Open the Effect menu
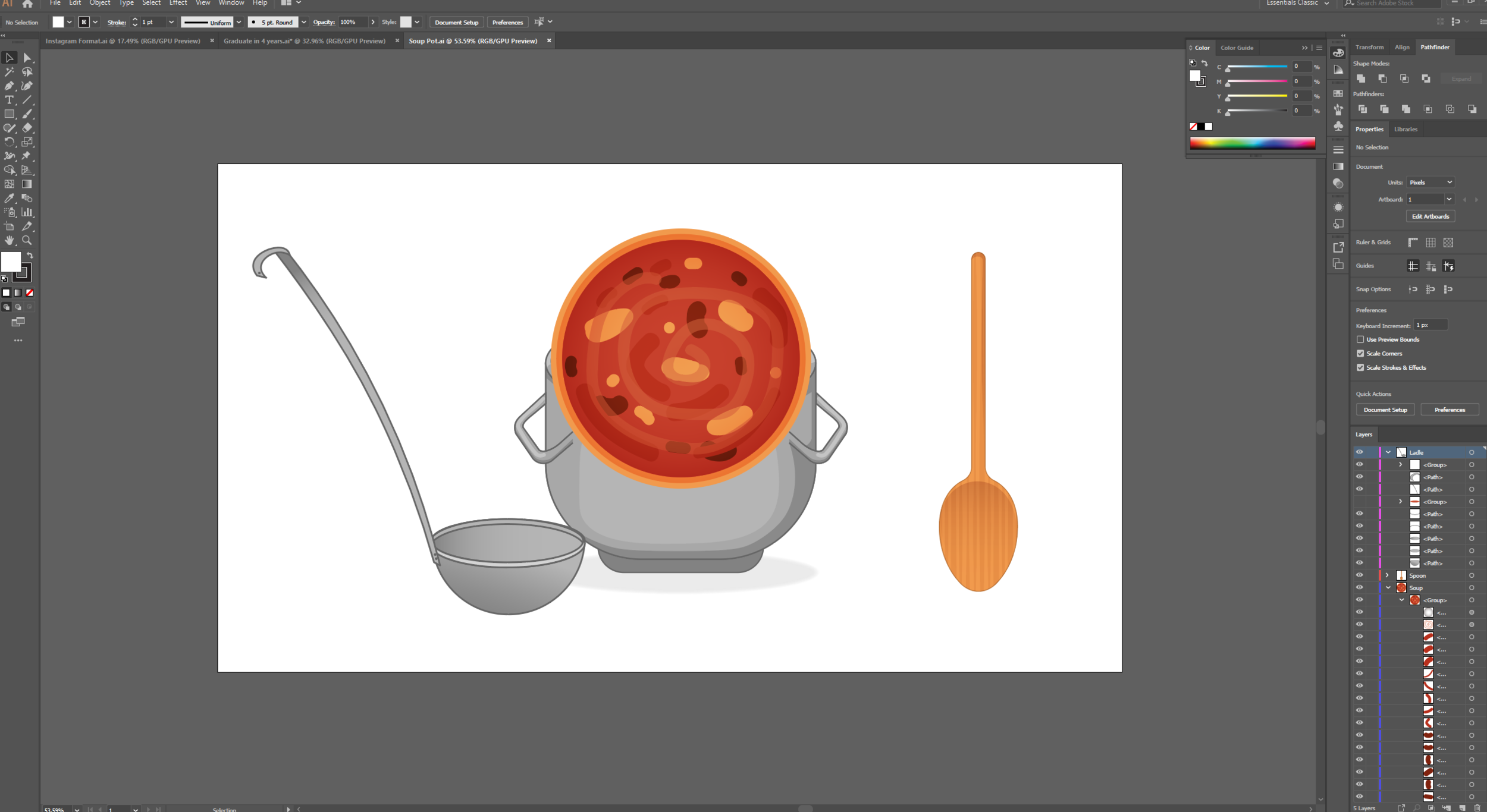The height and width of the screenshot is (812, 1487). pos(178,3)
